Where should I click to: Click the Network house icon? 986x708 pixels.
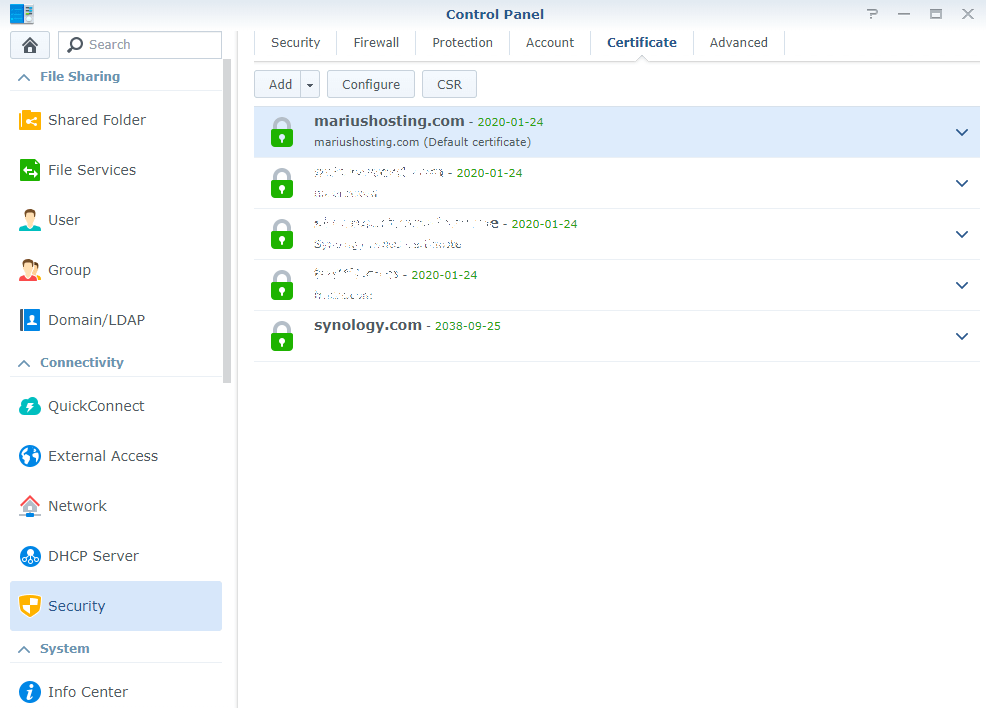[x=30, y=506]
